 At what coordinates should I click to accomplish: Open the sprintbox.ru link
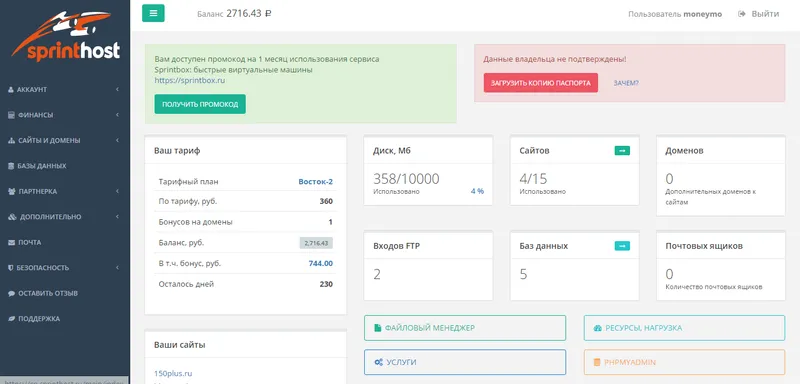pos(190,81)
